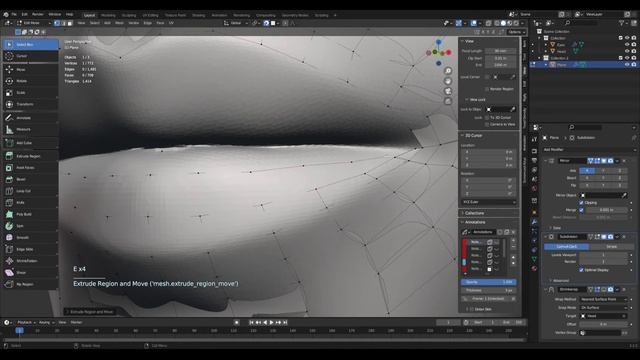Select the Transform tool
The image size is (640, 360).
[x=31, y=104]
